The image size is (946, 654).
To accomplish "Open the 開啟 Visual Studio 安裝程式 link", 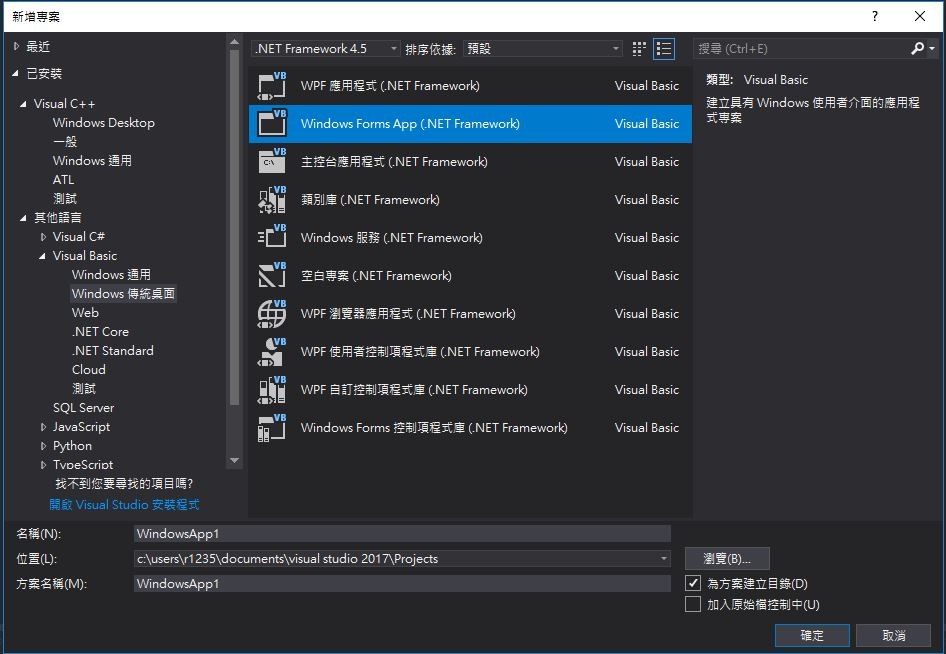I will point(124,504).
